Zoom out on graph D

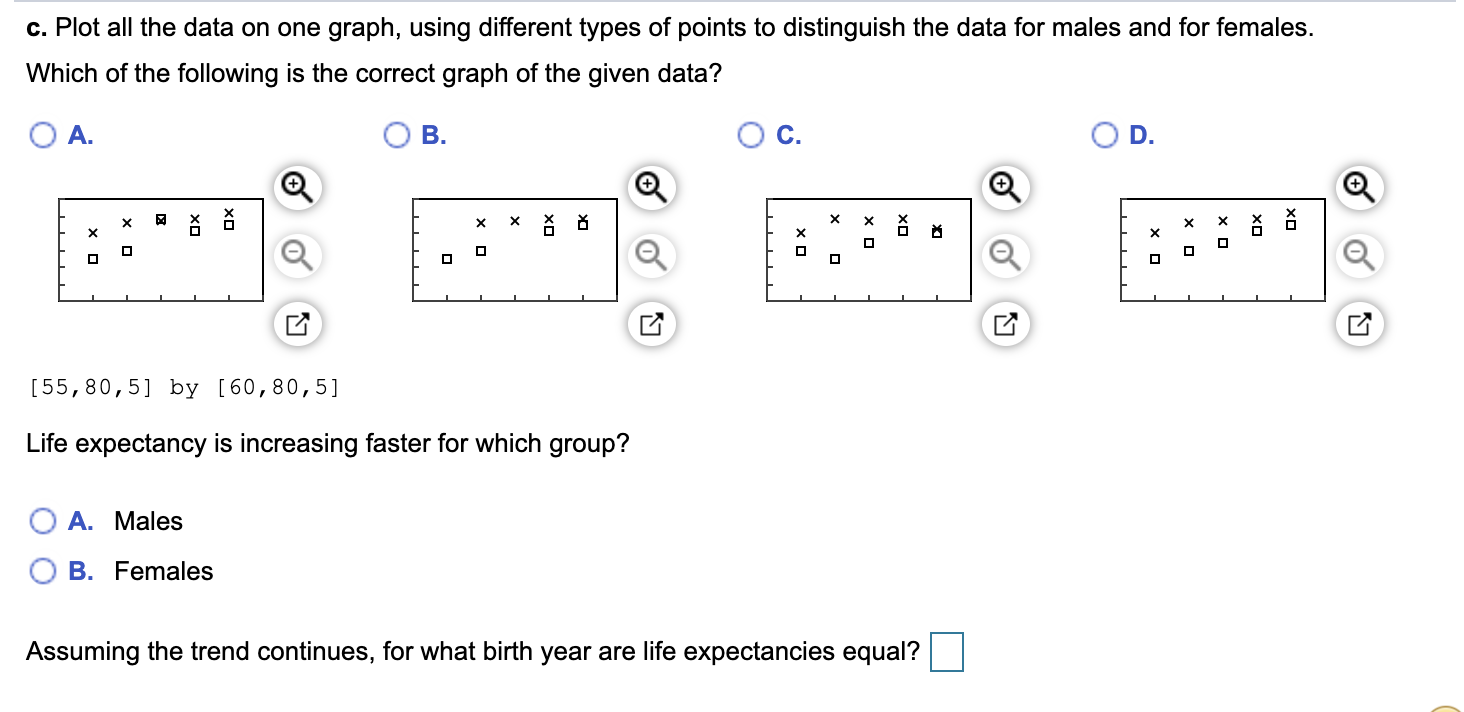pyautogui.click(x=1360, y=255)
